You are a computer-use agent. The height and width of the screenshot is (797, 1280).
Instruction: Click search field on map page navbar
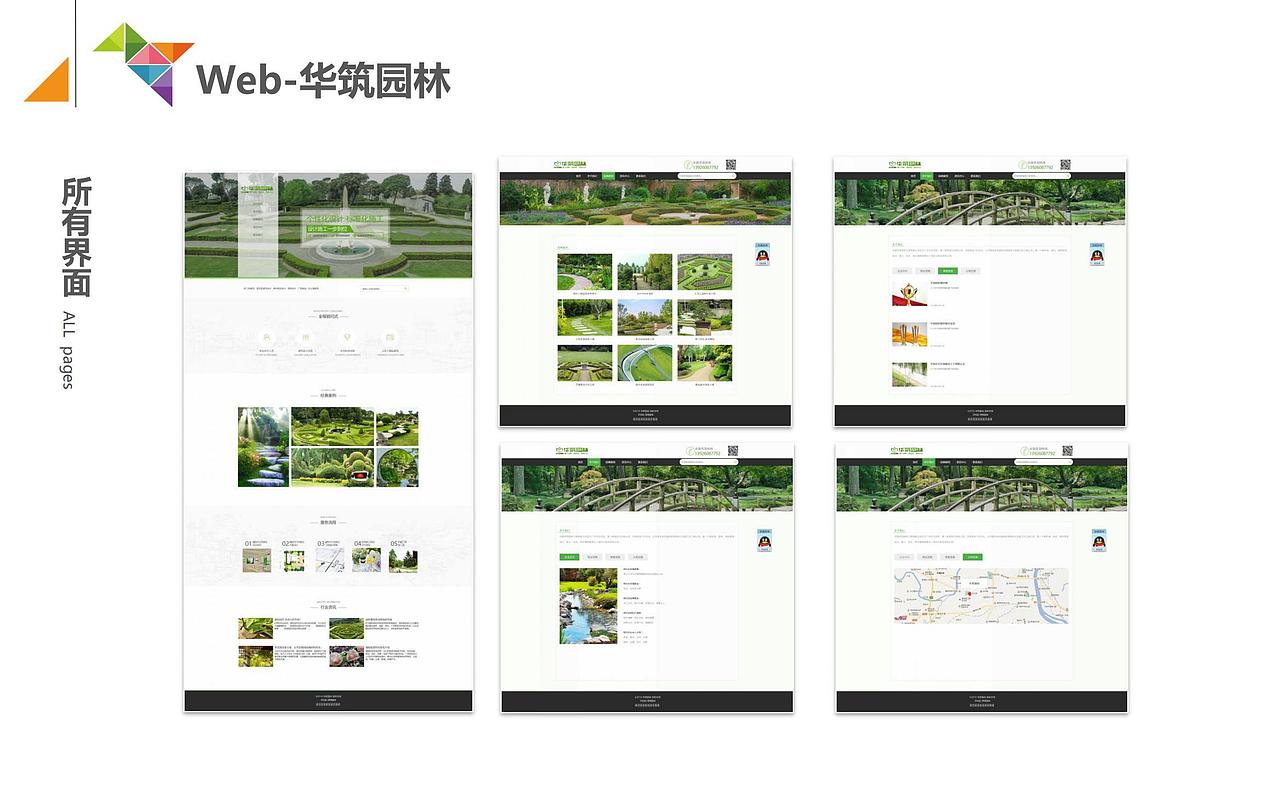tap(1043, 462)
